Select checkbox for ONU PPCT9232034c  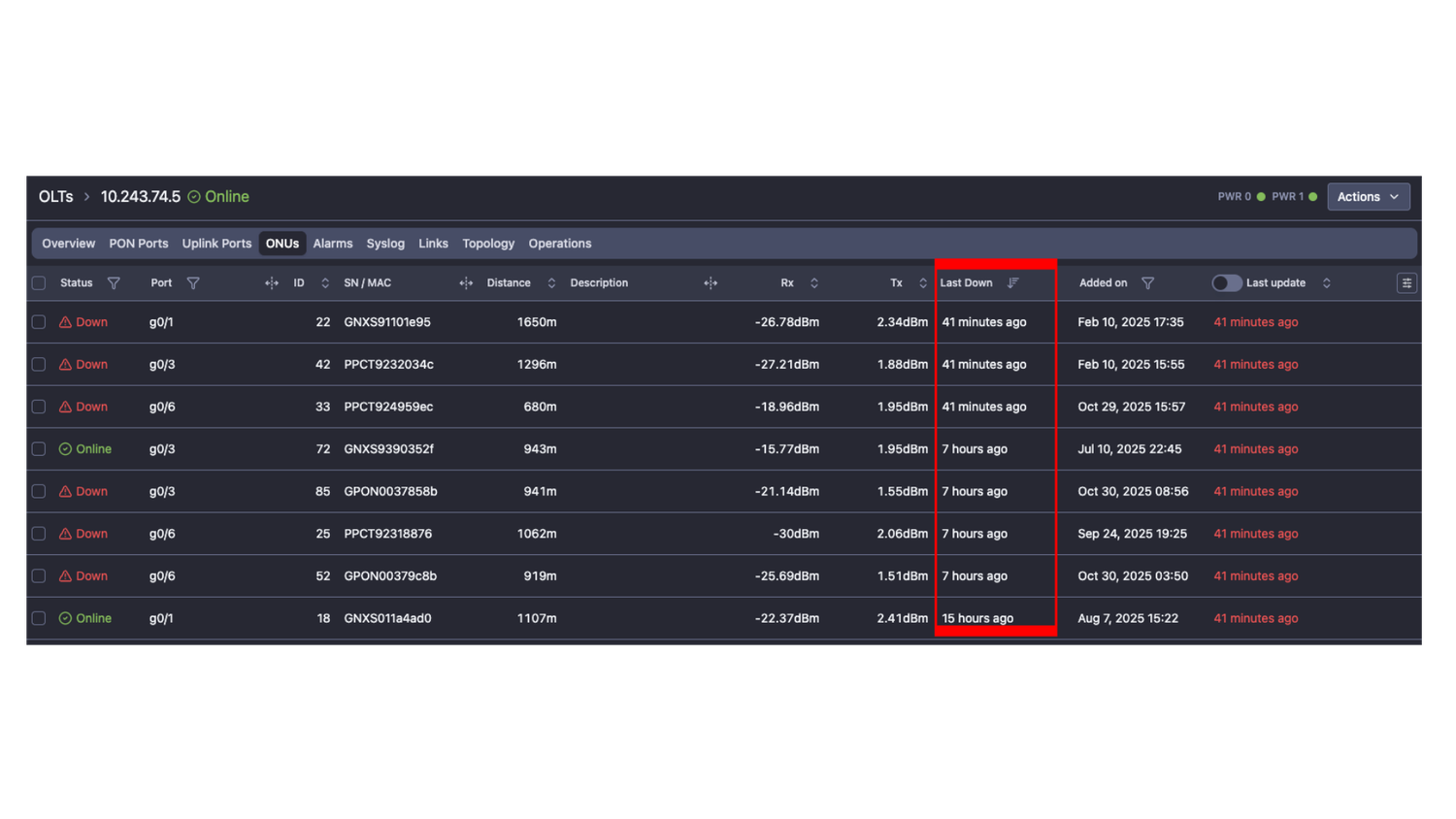click(39, 365)
